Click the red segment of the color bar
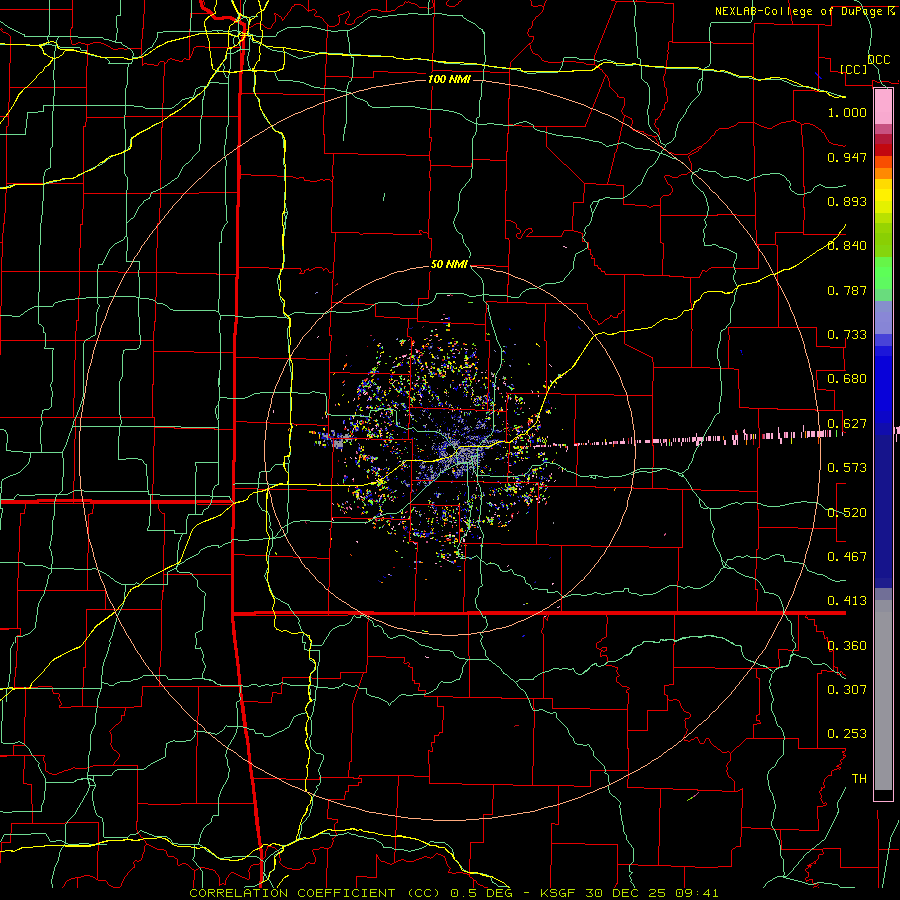The image size is (900, 900). (883, 150)
